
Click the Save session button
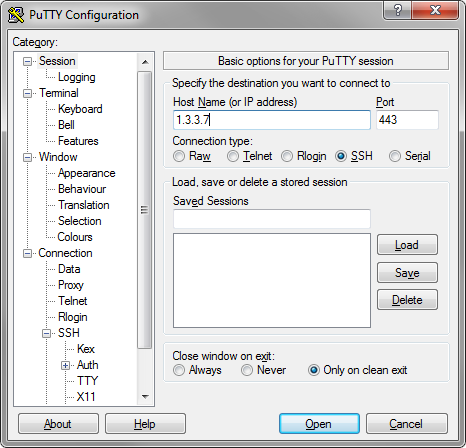[x=407, y=273]
